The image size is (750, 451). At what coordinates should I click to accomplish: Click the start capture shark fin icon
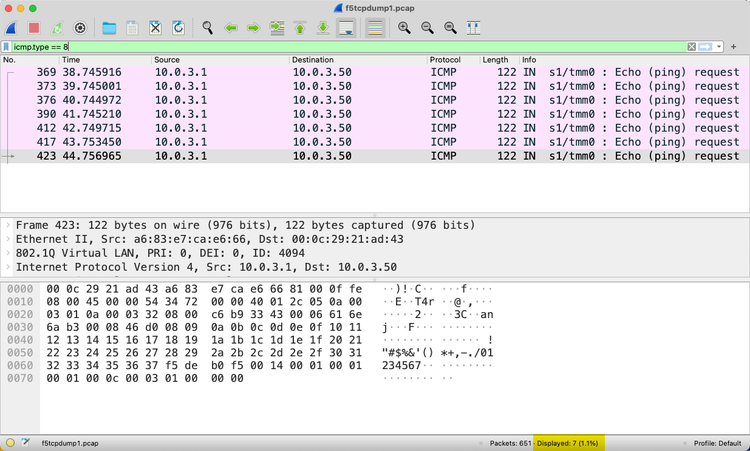point(11,28)
